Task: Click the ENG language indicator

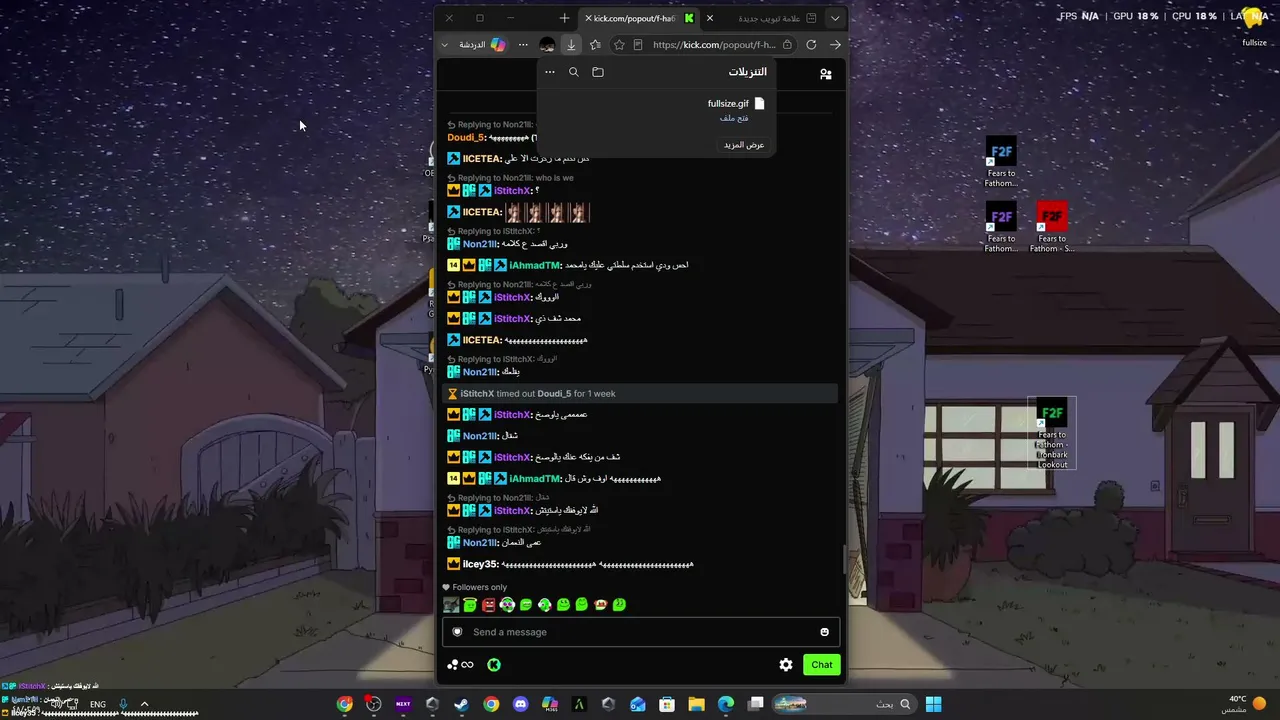Action: pyautogui.click(x=98, y=704)
